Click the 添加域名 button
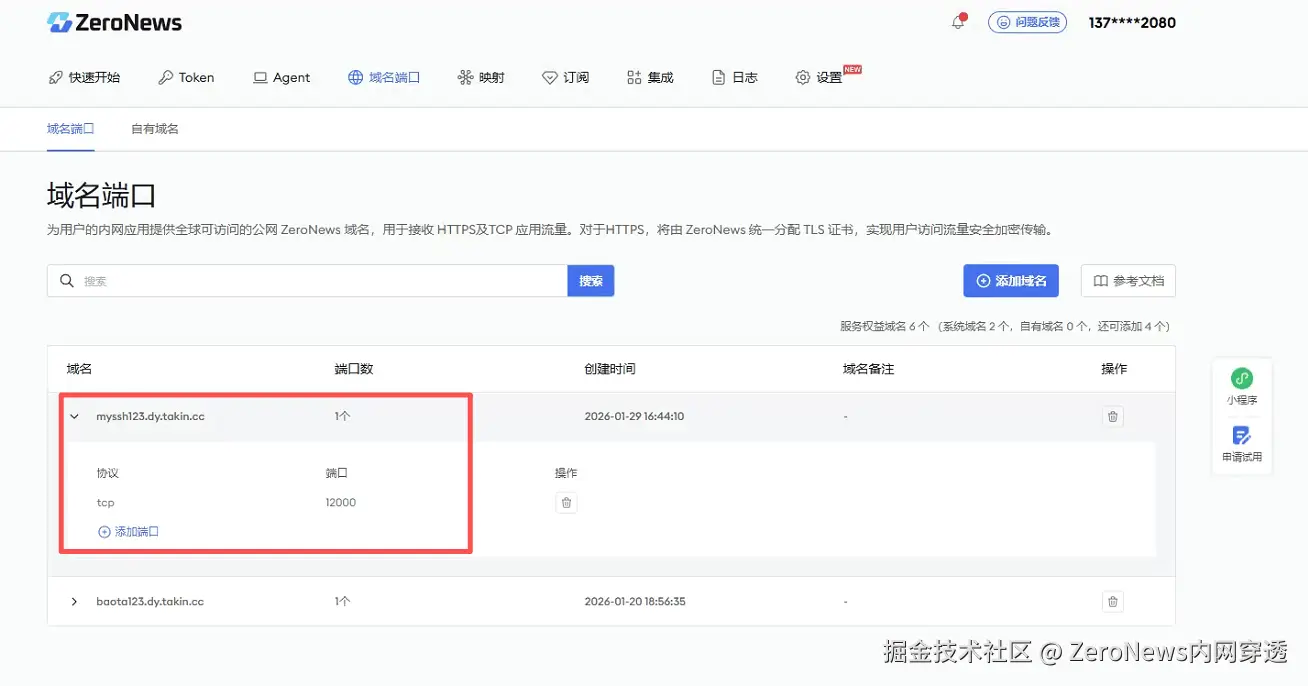Viewport: 1308px width, 686px height. coord(1011,281)
